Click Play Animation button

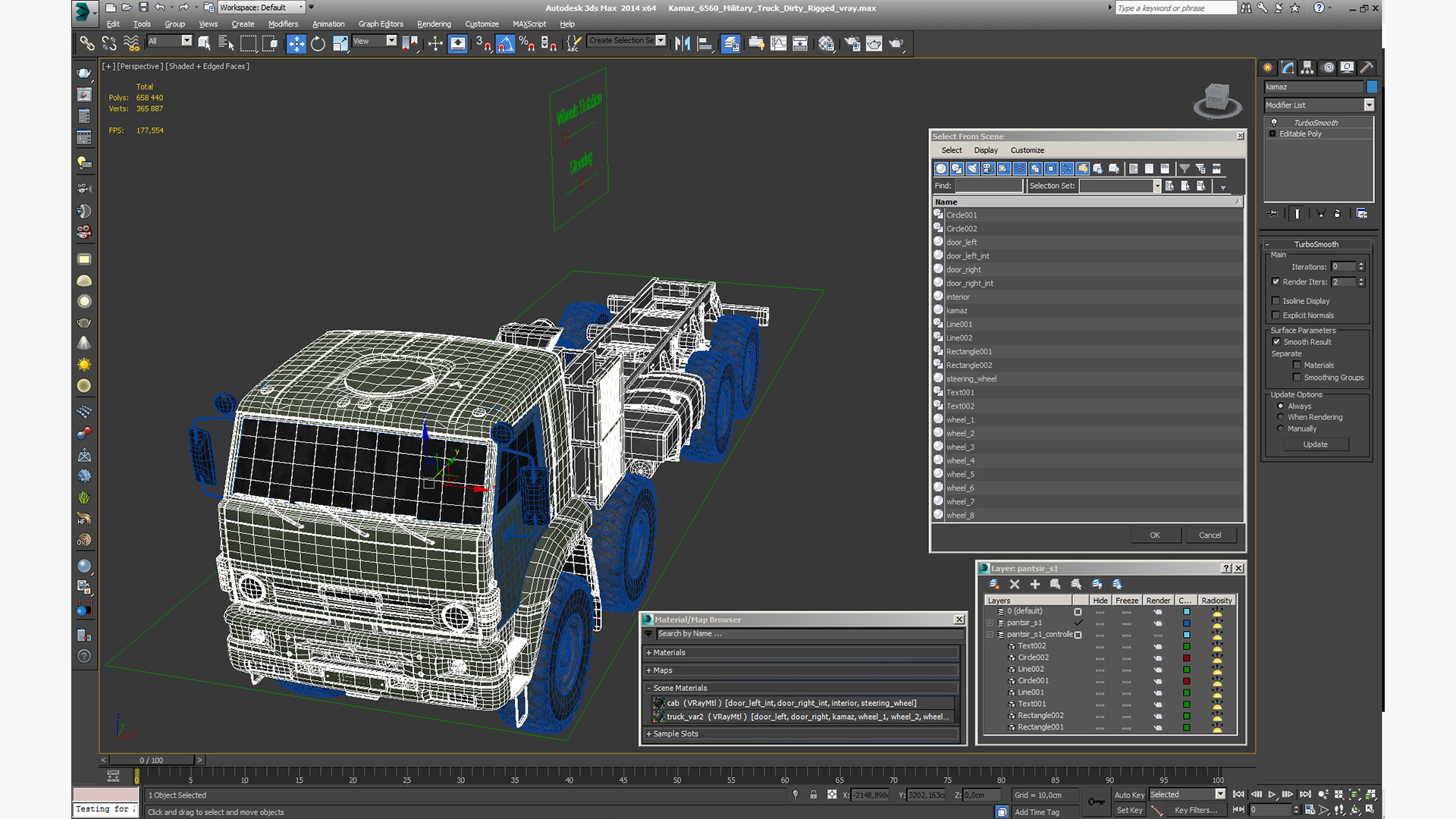pos(1272,795)
